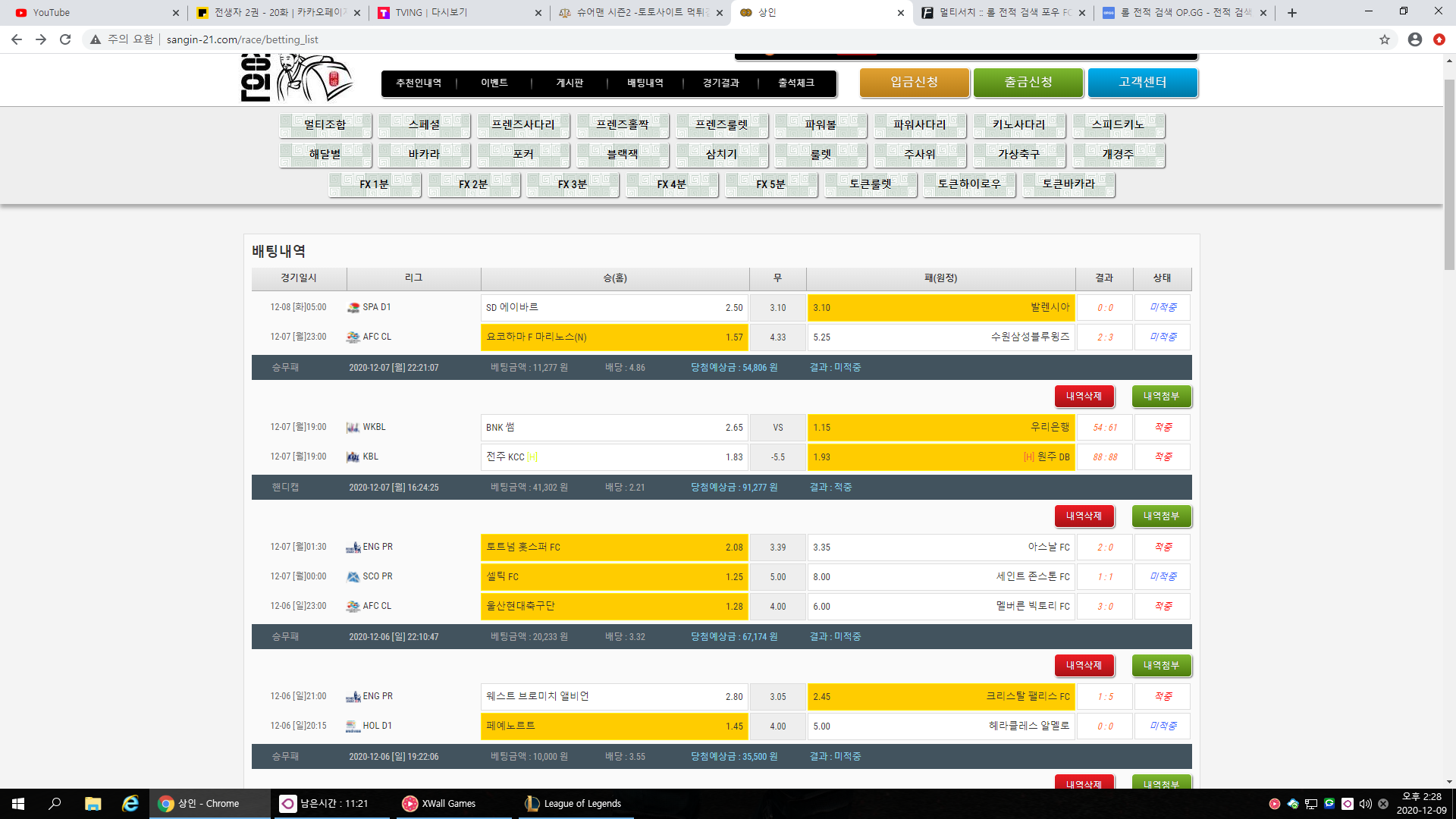Click the volume icon in the system tray
Screen dimensions: 1456x819
pos(1365,804)
